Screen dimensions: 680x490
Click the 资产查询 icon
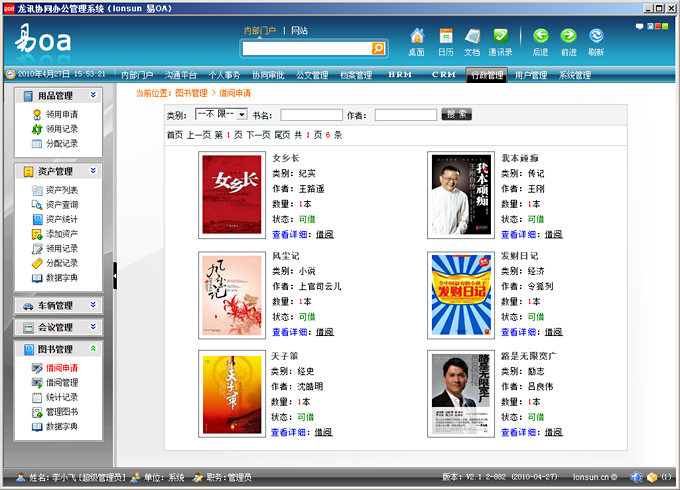(x=37, y=205)
